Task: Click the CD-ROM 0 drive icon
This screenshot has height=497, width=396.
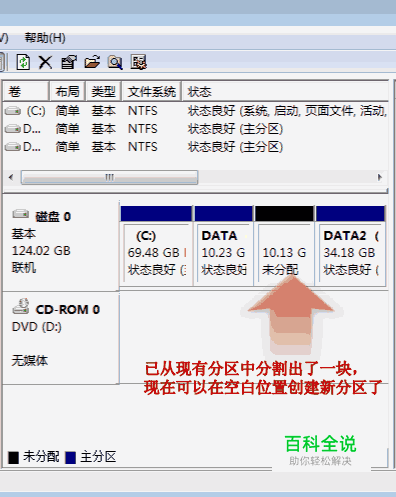Action: point(21,306)
